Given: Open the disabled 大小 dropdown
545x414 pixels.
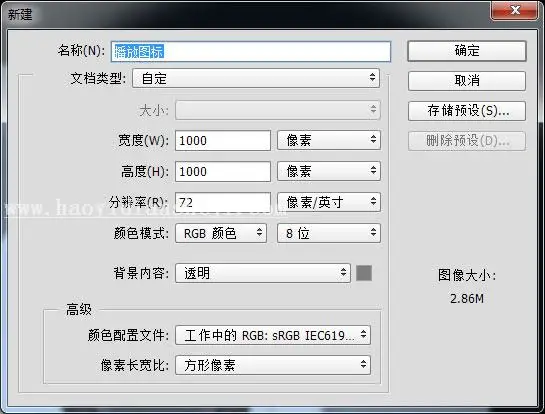Looking at the screenshot, I should pyautogui.click(x=278, y=110).
